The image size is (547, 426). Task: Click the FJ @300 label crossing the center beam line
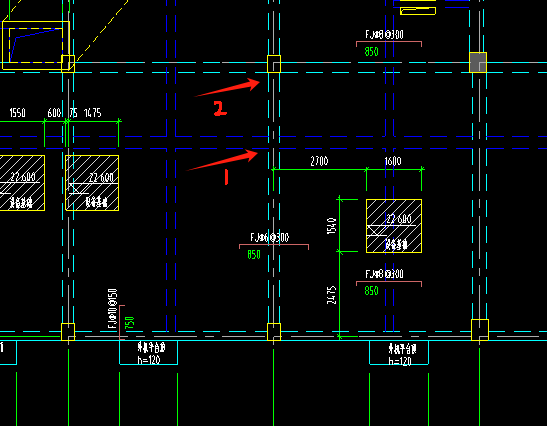(x=269, y=238)
